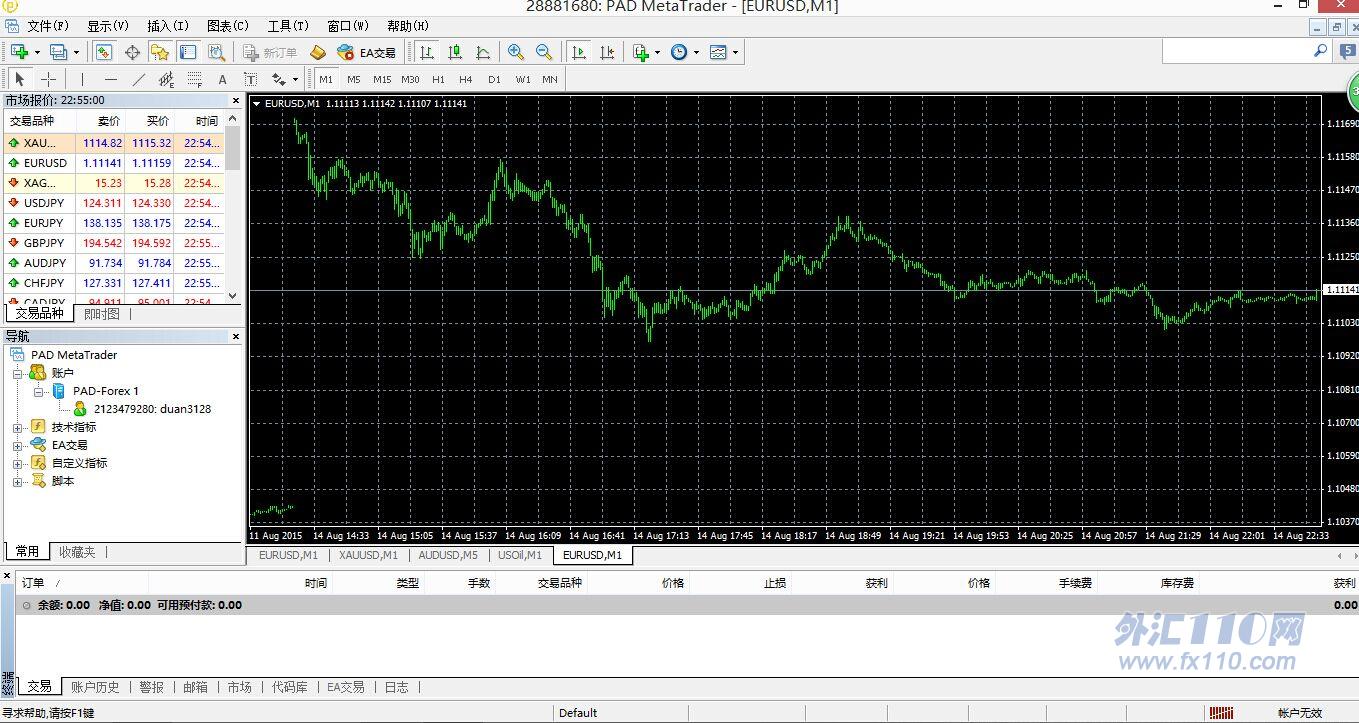Open the Arrows drawing objects icon

pos(279,79)
